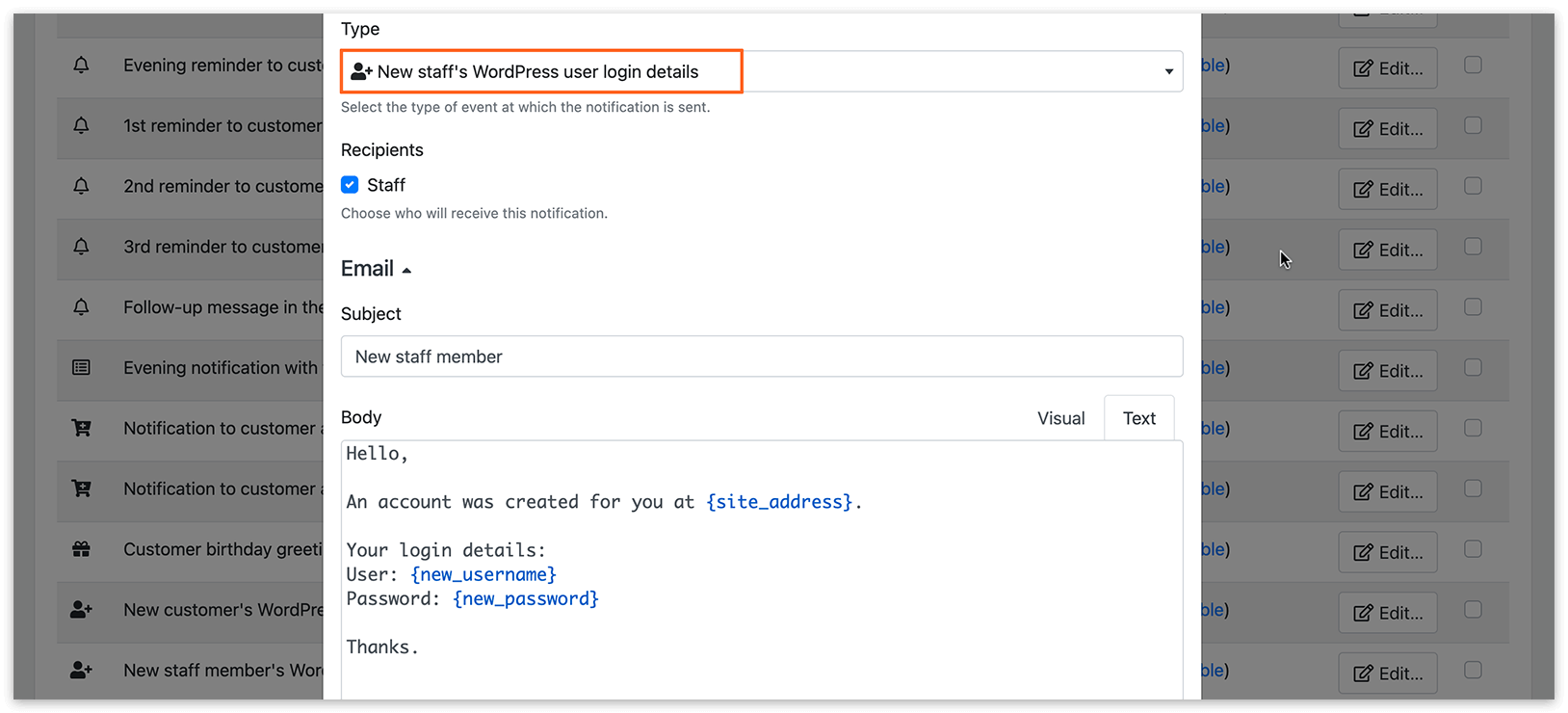Click the dropdown arrow of Type select
Viewport: 1568px width, 713px height.
pos(1168,72)
